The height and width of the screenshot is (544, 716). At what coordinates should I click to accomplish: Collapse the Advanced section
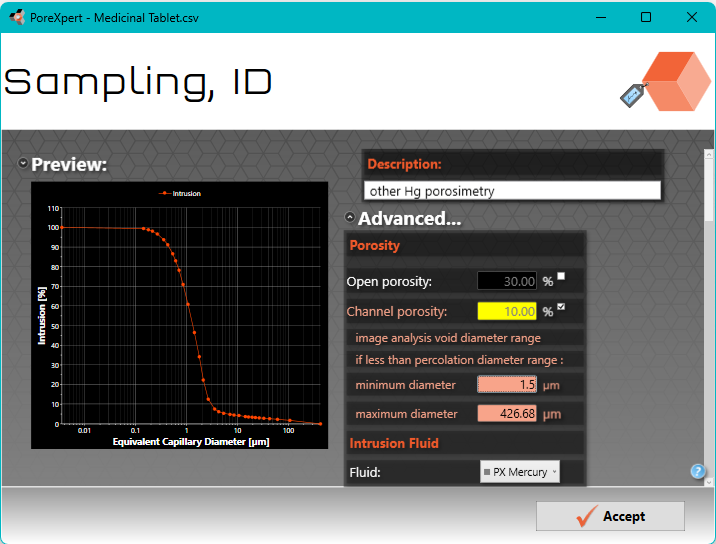pyautogui.click(x=350, y=217)
